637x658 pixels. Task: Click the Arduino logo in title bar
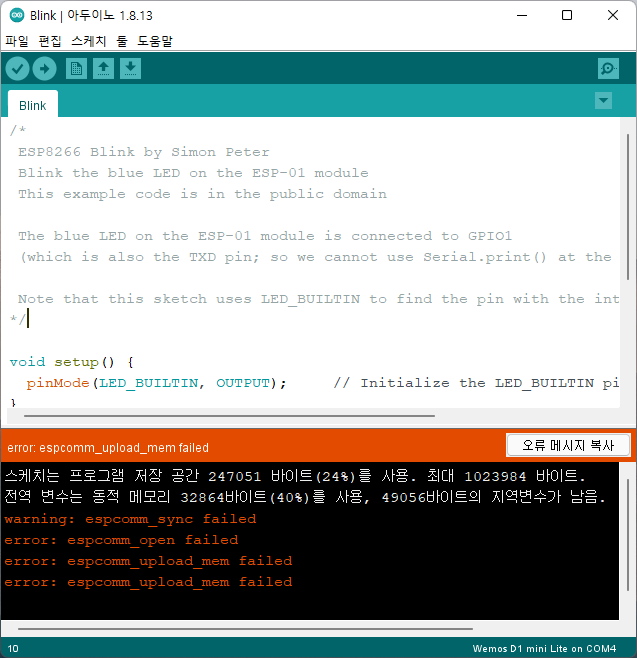17,16
